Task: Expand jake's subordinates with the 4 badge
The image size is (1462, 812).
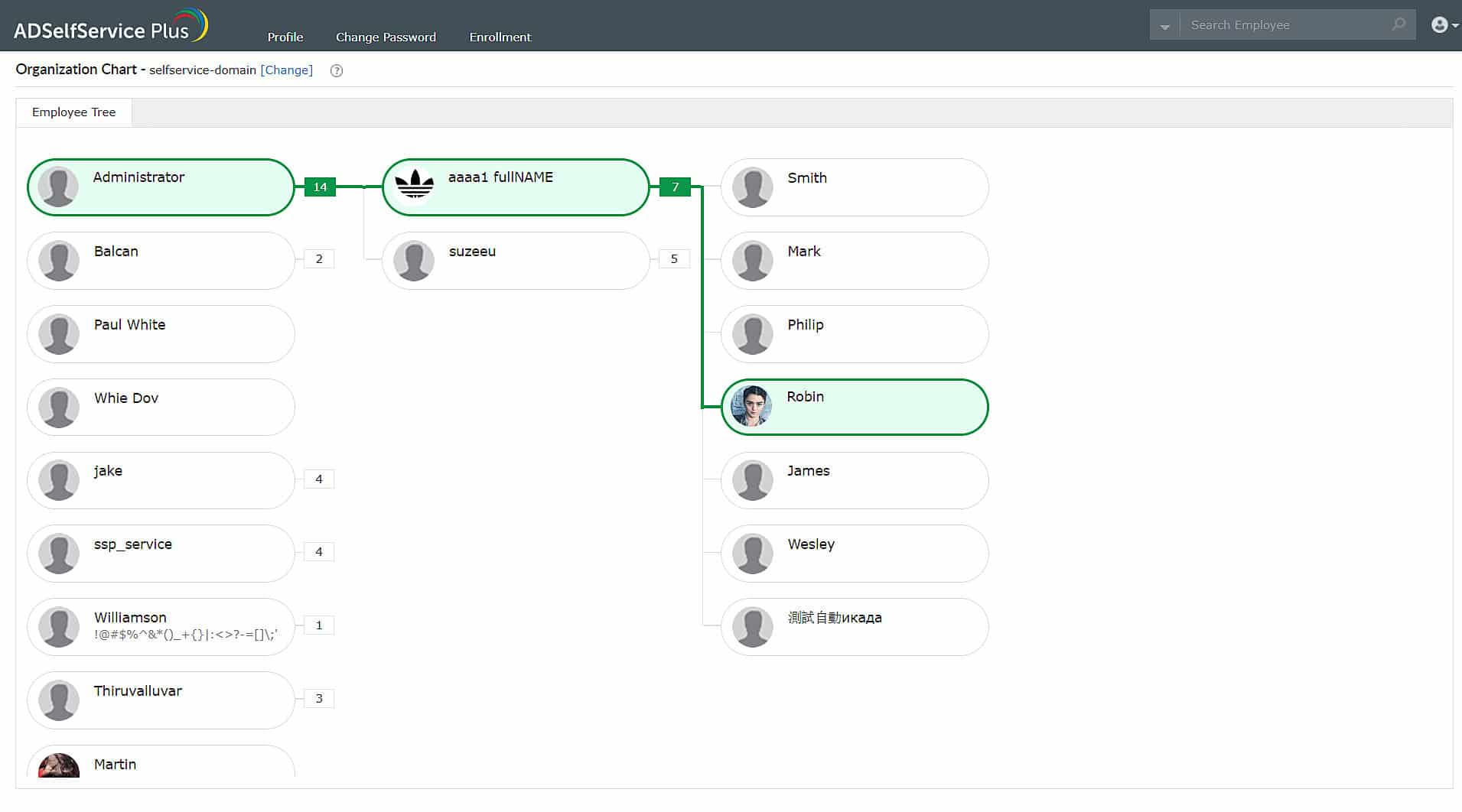Action: (x=319, y=479)
